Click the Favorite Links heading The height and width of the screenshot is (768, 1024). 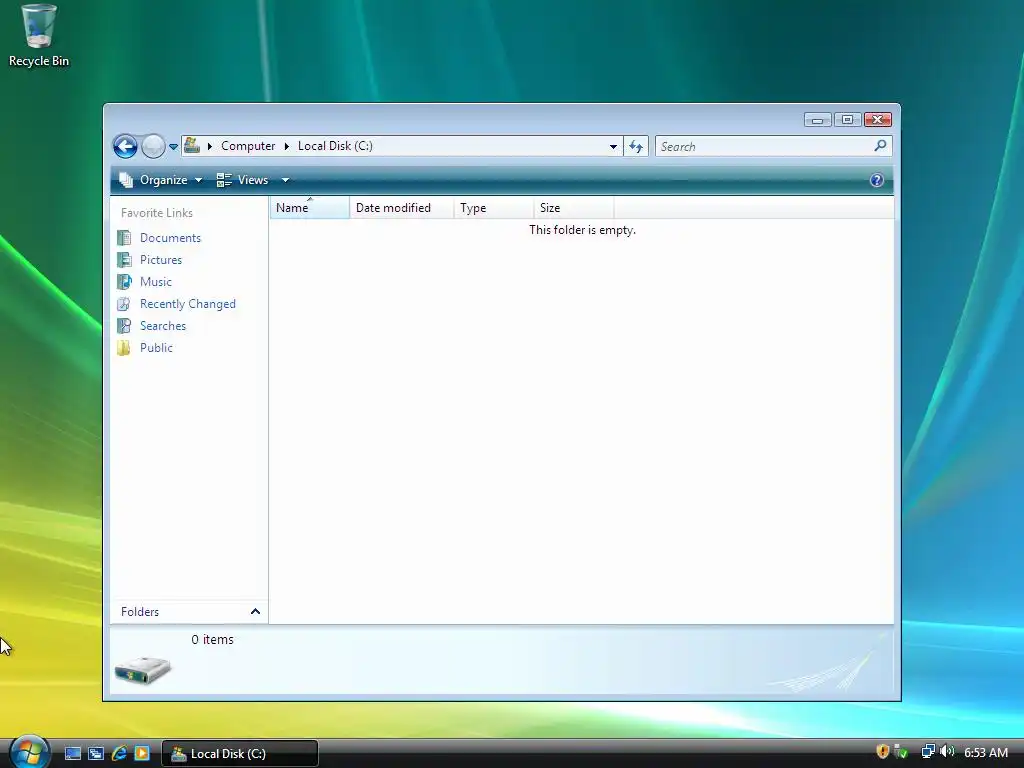(x=157, y=213)
